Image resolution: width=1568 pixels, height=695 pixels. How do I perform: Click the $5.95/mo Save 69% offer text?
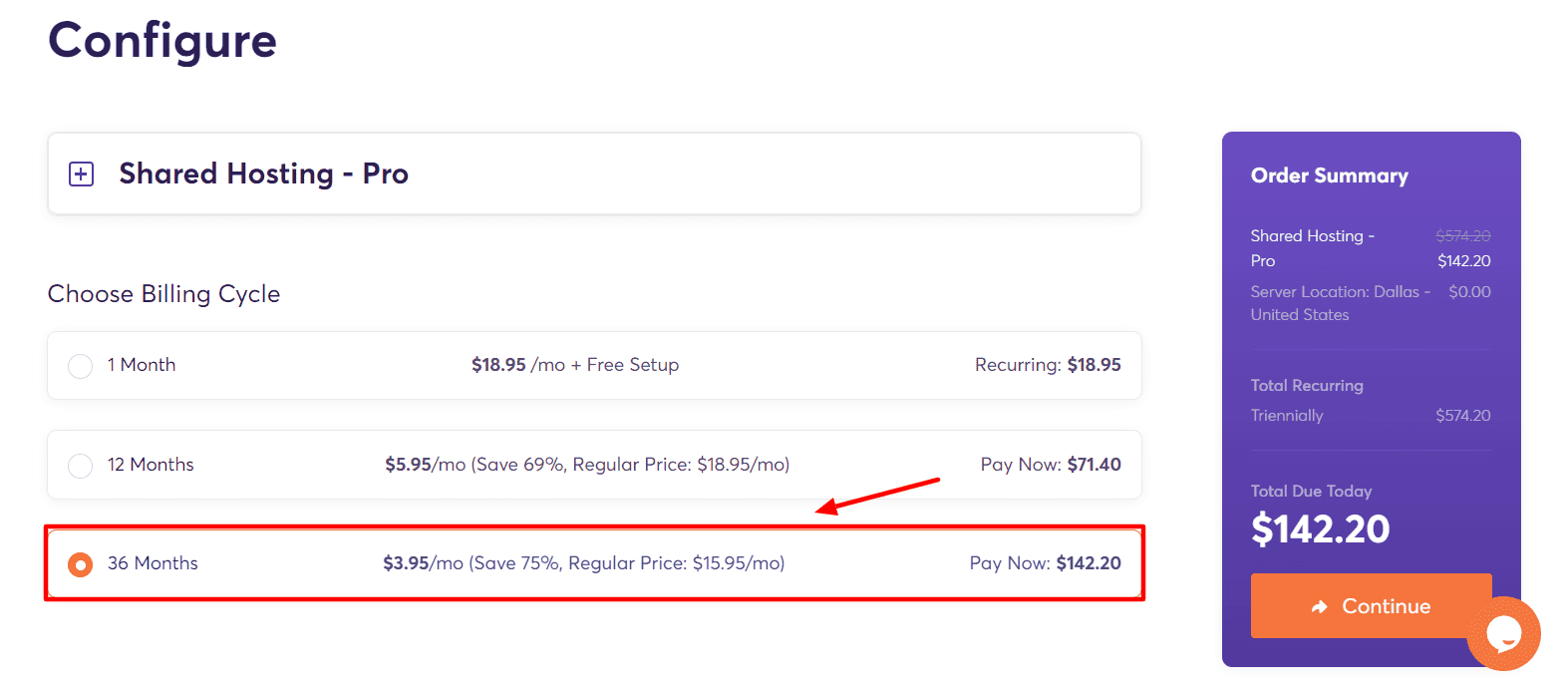(587, 465)
